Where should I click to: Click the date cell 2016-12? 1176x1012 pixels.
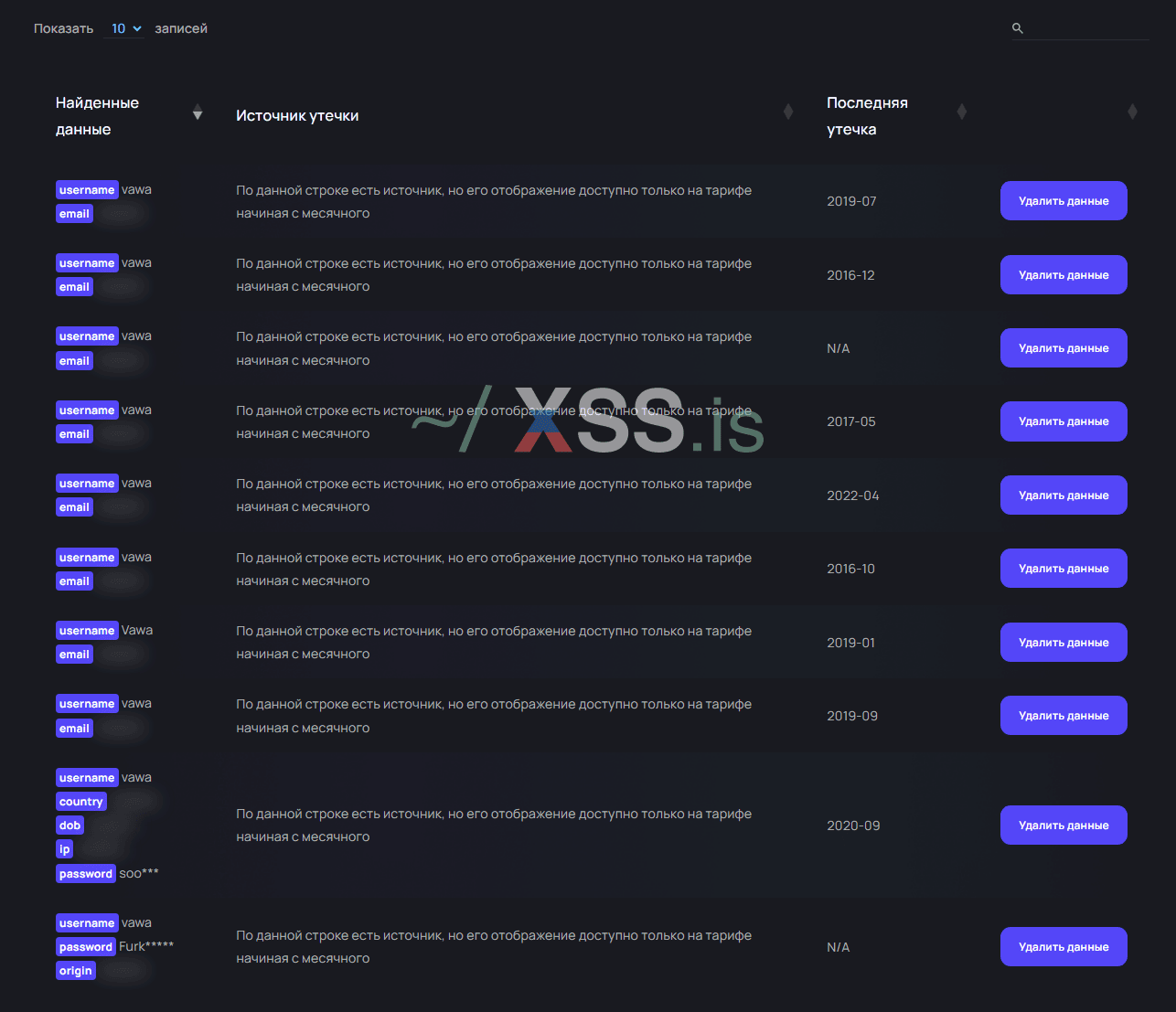850,275
